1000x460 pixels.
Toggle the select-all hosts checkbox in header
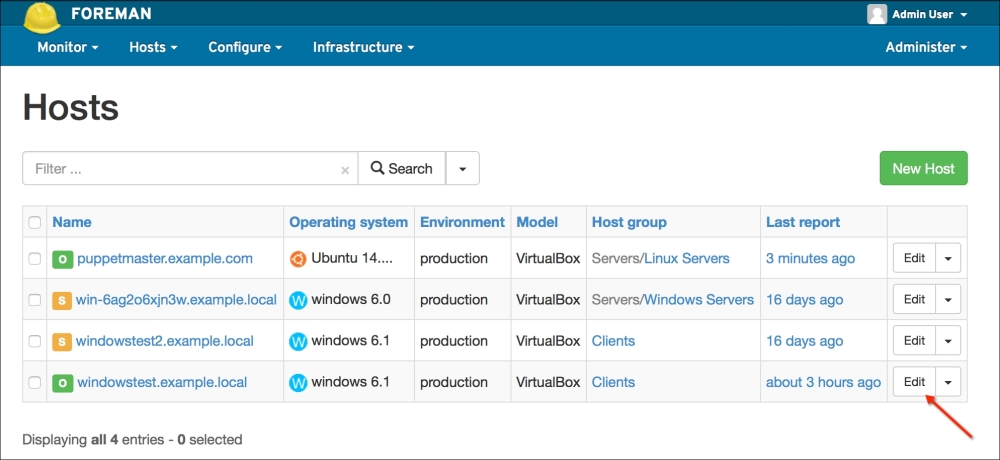pyautogui.click(x=35, y=222)
